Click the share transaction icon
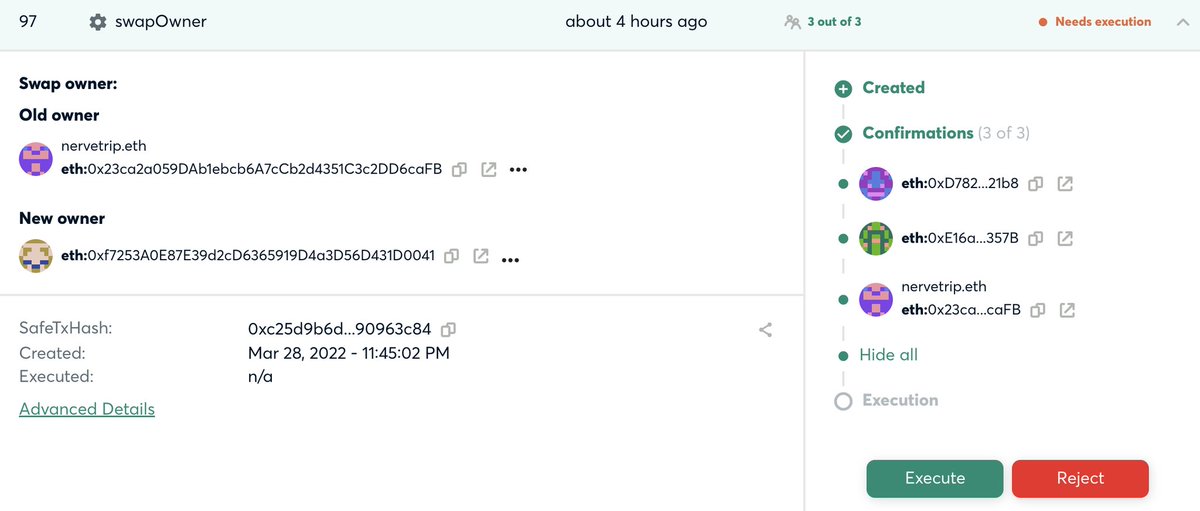 point(765,329)
